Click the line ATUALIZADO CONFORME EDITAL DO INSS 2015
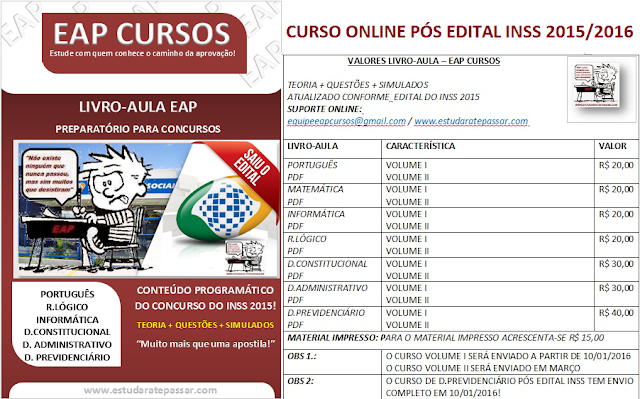 (x=383, y=97)
